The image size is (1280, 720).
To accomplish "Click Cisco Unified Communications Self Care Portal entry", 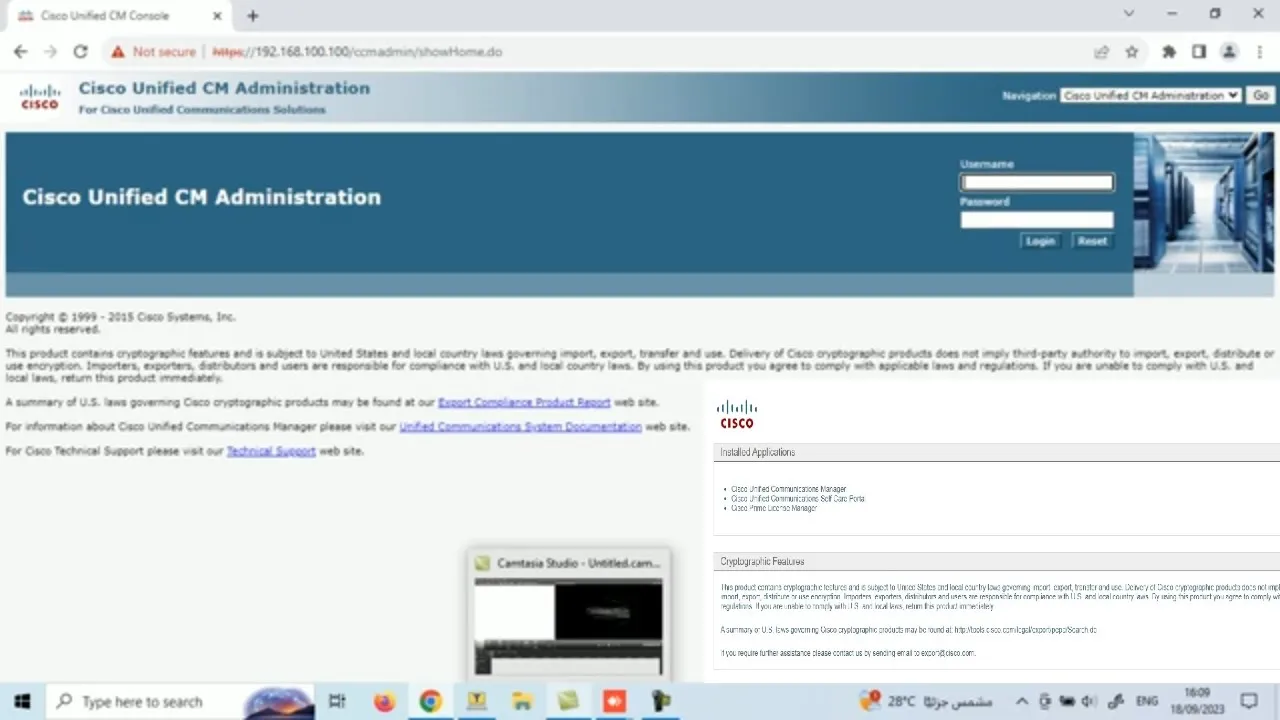I will coord(798,498).
